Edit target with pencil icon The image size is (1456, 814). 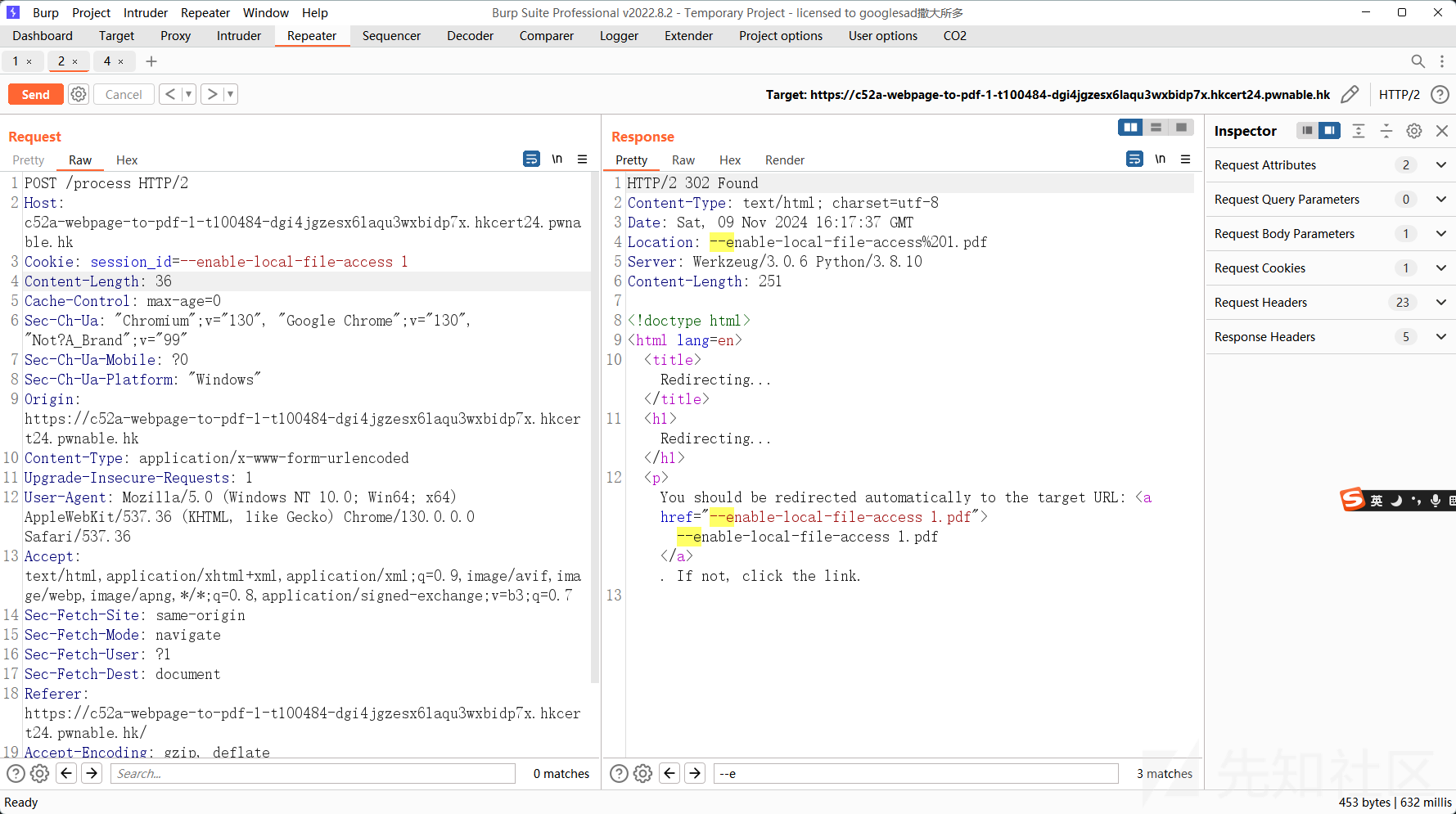1350,94
